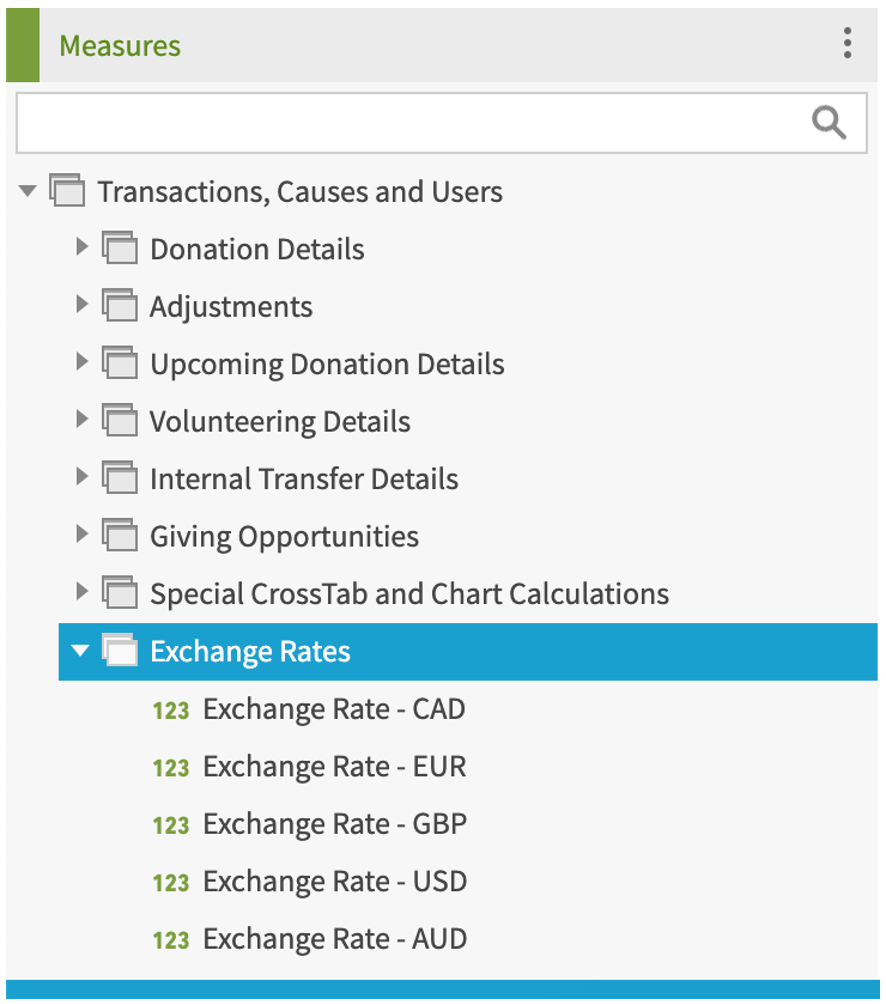Click the search magnifier icon
Viewport: 886px width, 1004px height.
828,122
